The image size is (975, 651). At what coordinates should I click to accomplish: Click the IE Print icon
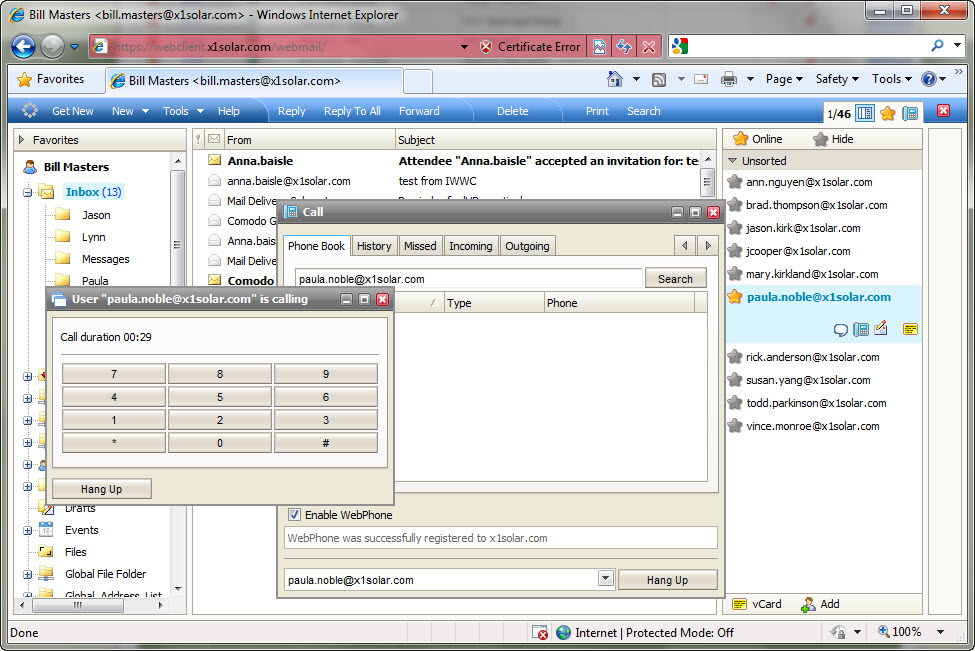point(729,79)
